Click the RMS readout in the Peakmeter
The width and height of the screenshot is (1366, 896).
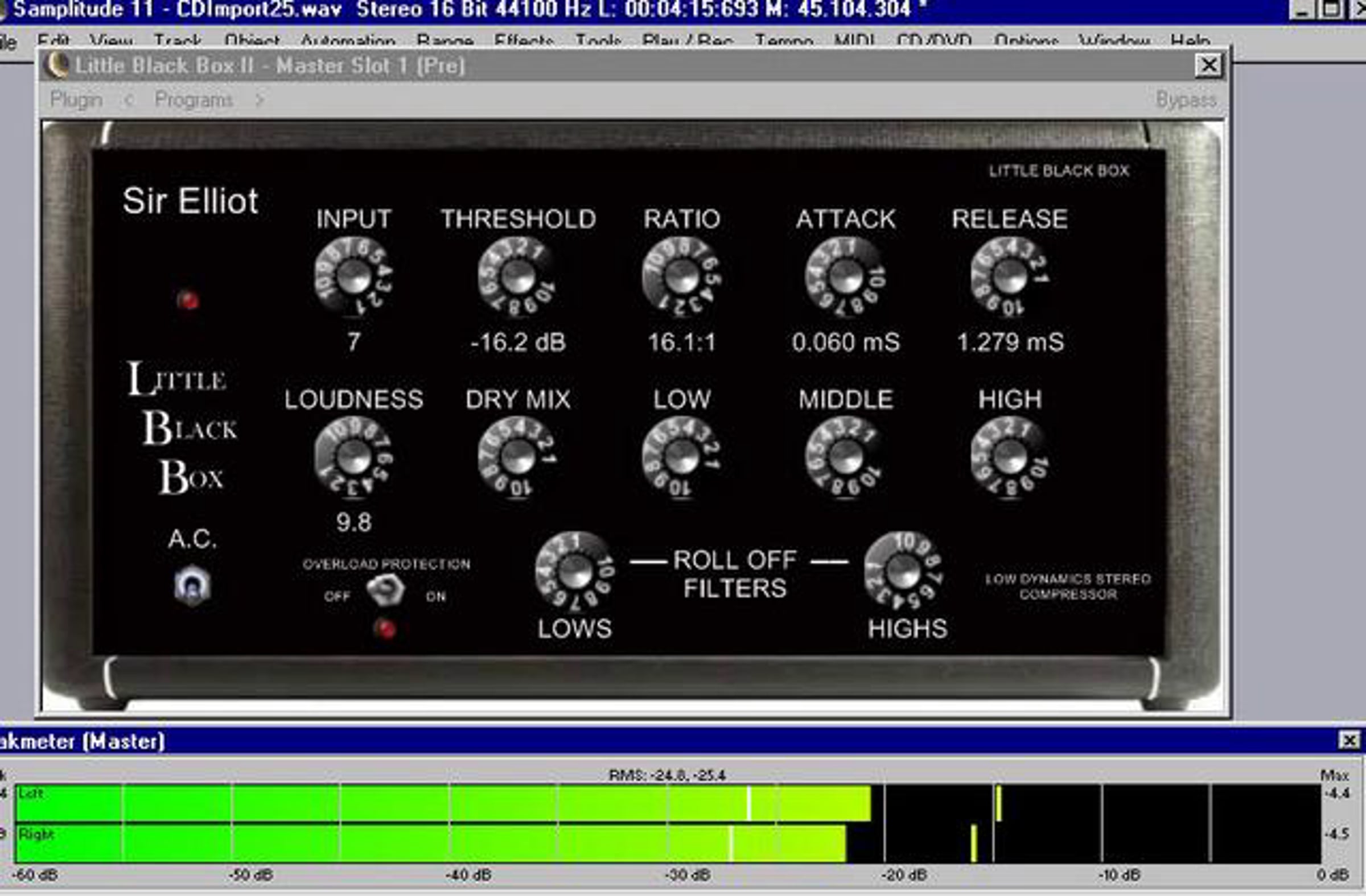(x=667, y=775)
